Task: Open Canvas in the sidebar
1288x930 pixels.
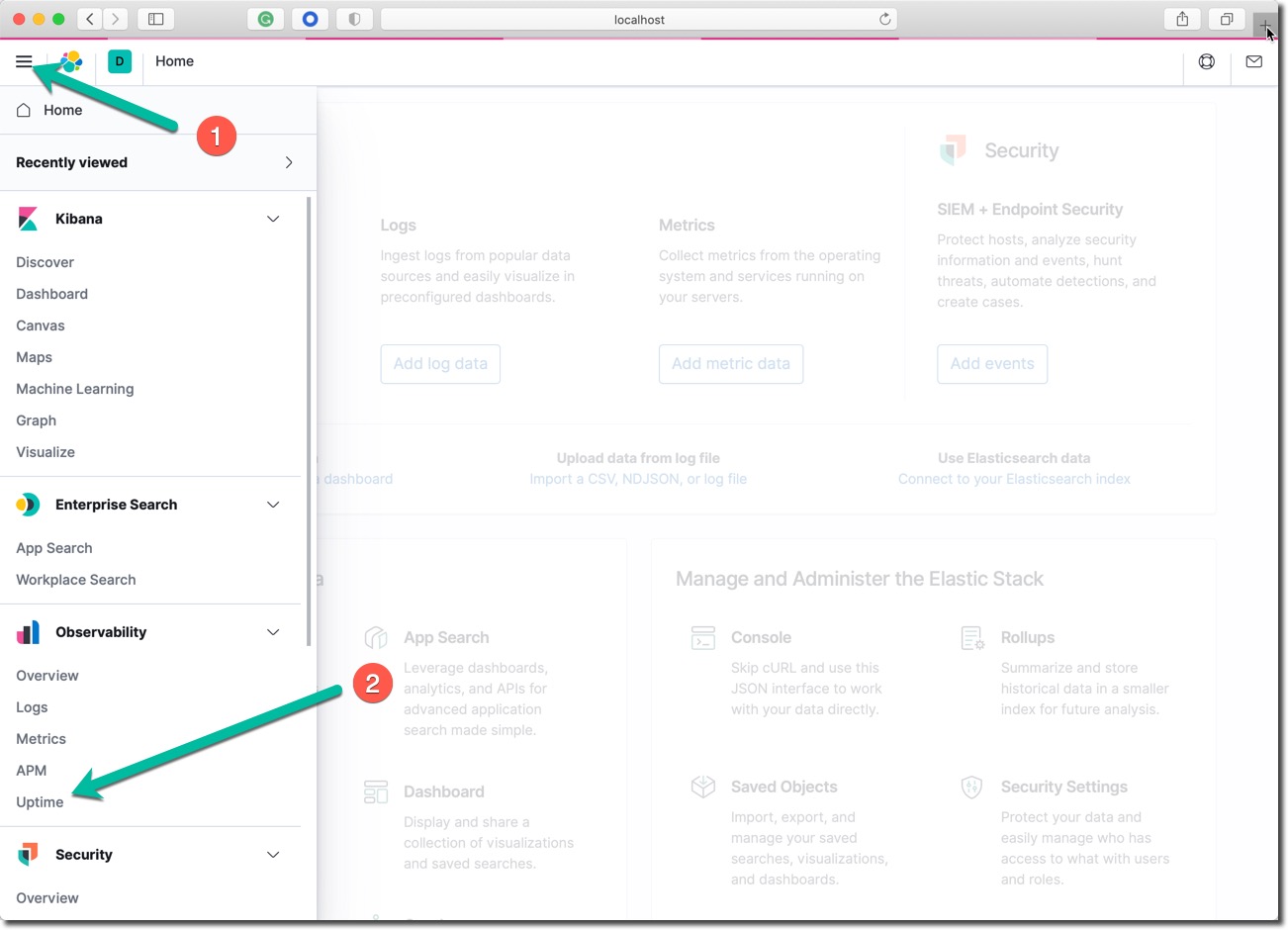Action: point(41,325)
